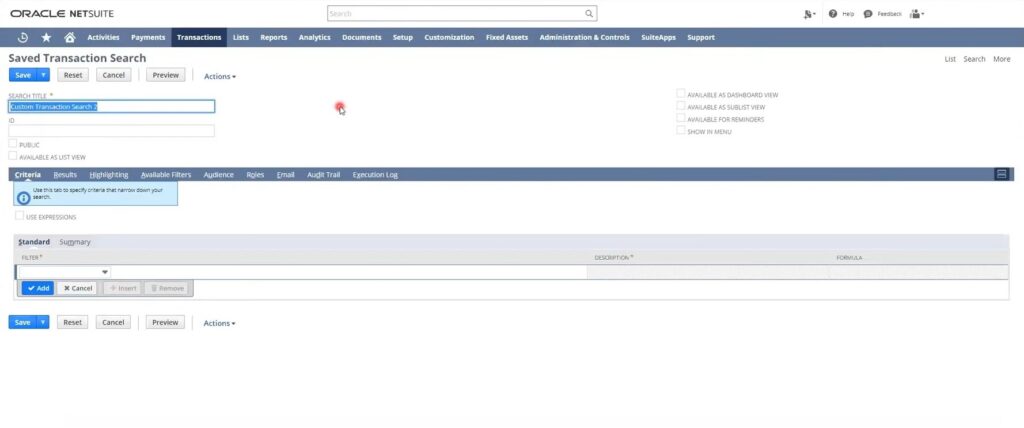
Task: Expand the bottom Actions menu
Action: coord(219,323)
